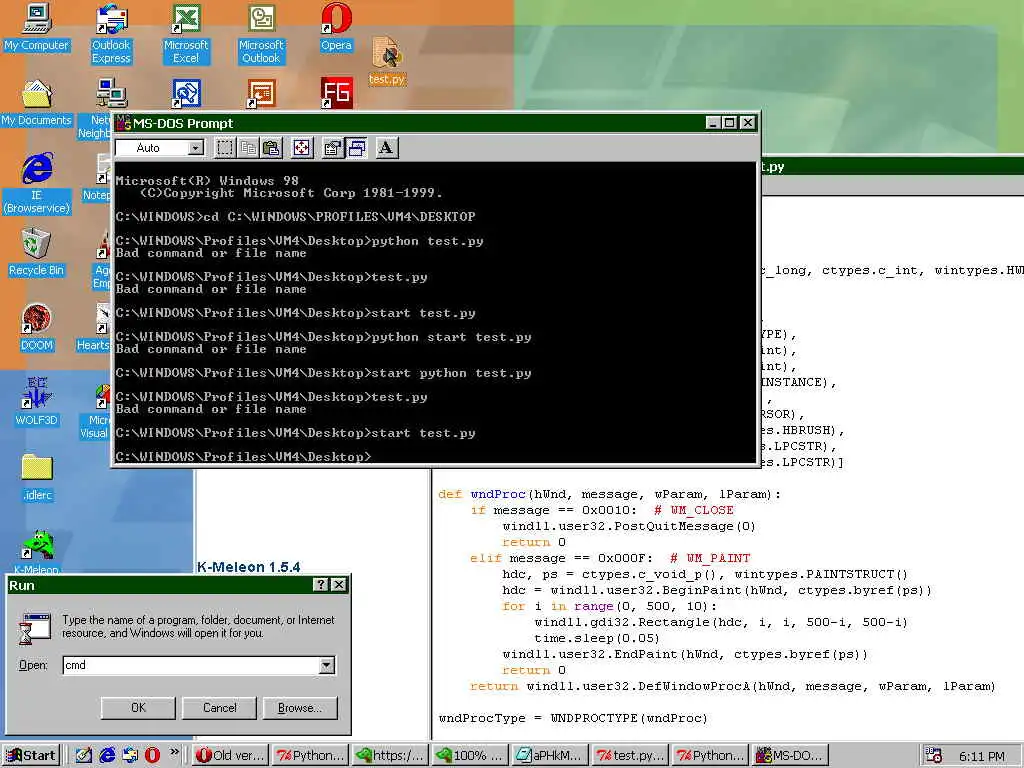Click 'wndProcType = WNDPROCTYPE(wndProc)' line

573,718
